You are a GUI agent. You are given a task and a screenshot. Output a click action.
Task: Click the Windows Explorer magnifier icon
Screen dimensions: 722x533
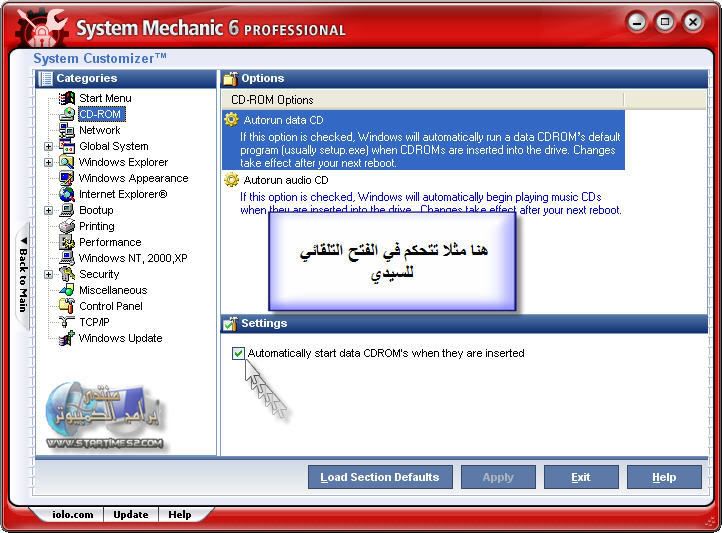[67, 162]
